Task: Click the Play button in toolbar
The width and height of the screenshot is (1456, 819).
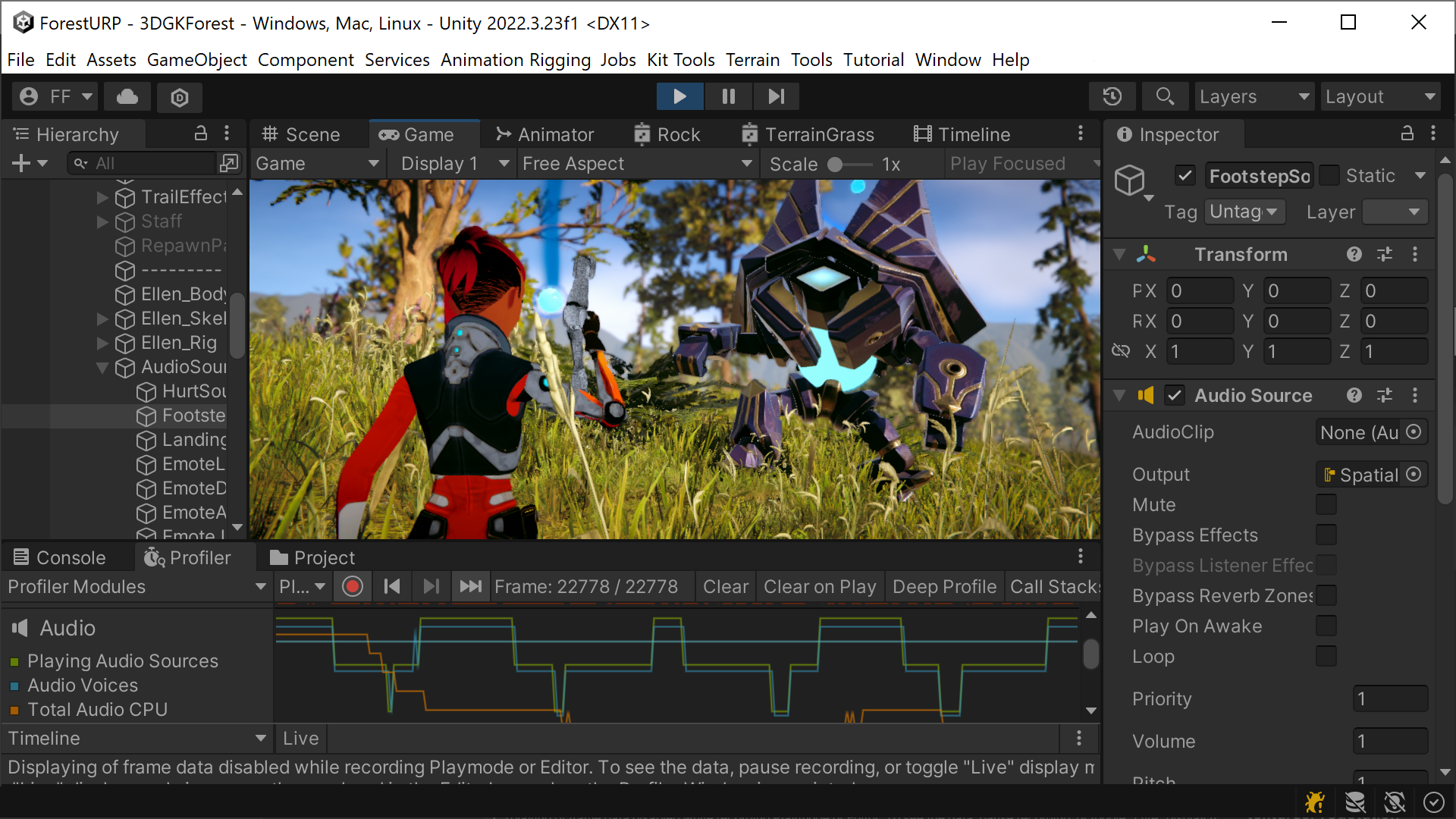Action: click(x=679, y=96)
